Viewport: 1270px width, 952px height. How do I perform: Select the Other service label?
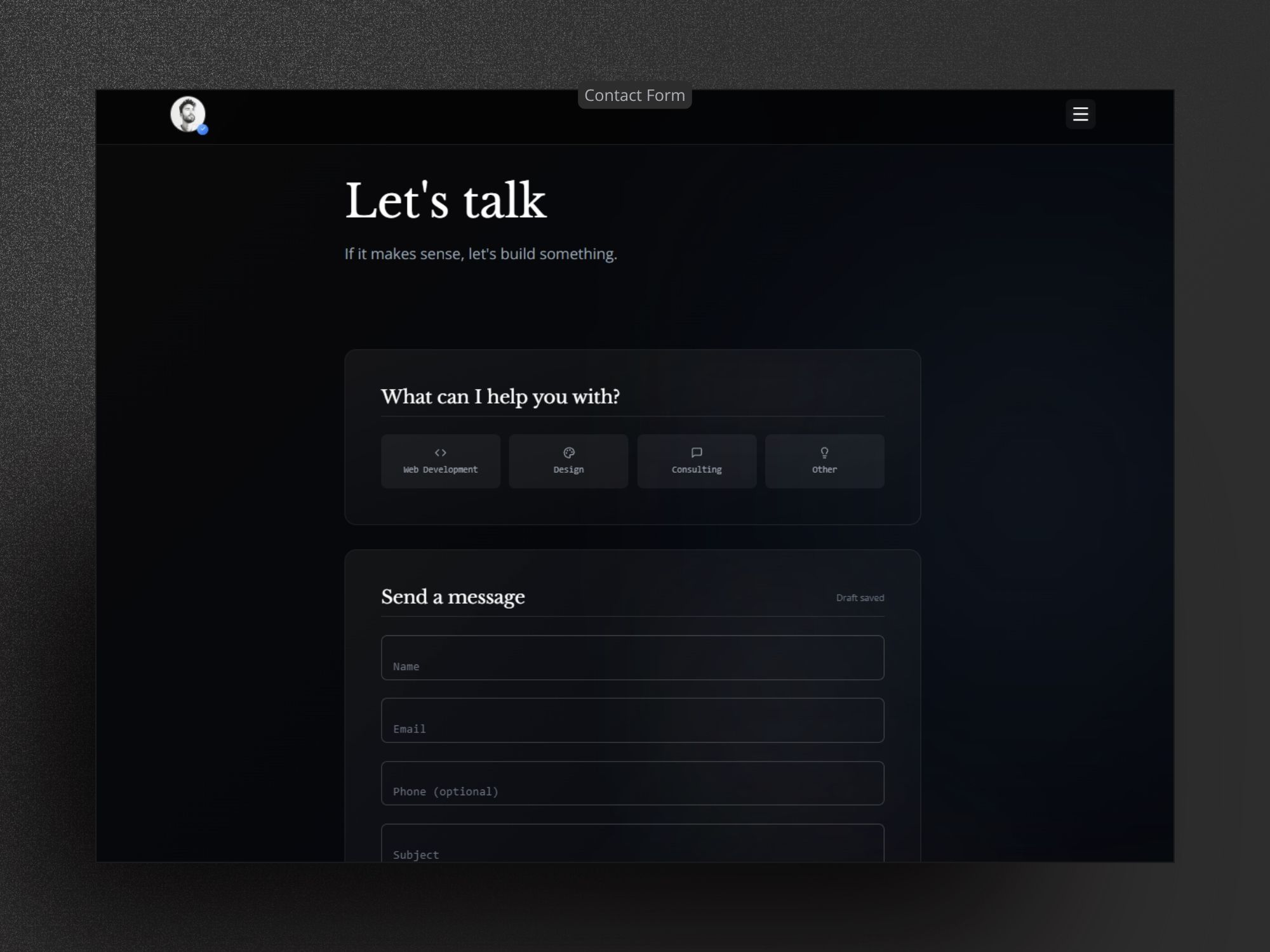(x=824, y=470)
